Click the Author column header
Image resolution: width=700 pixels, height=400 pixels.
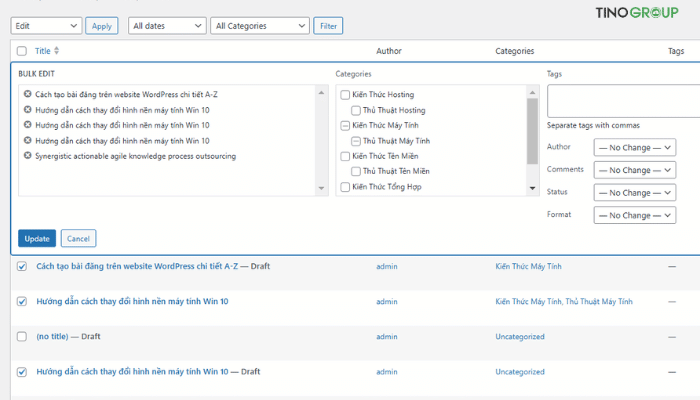(x=389, y=51)
